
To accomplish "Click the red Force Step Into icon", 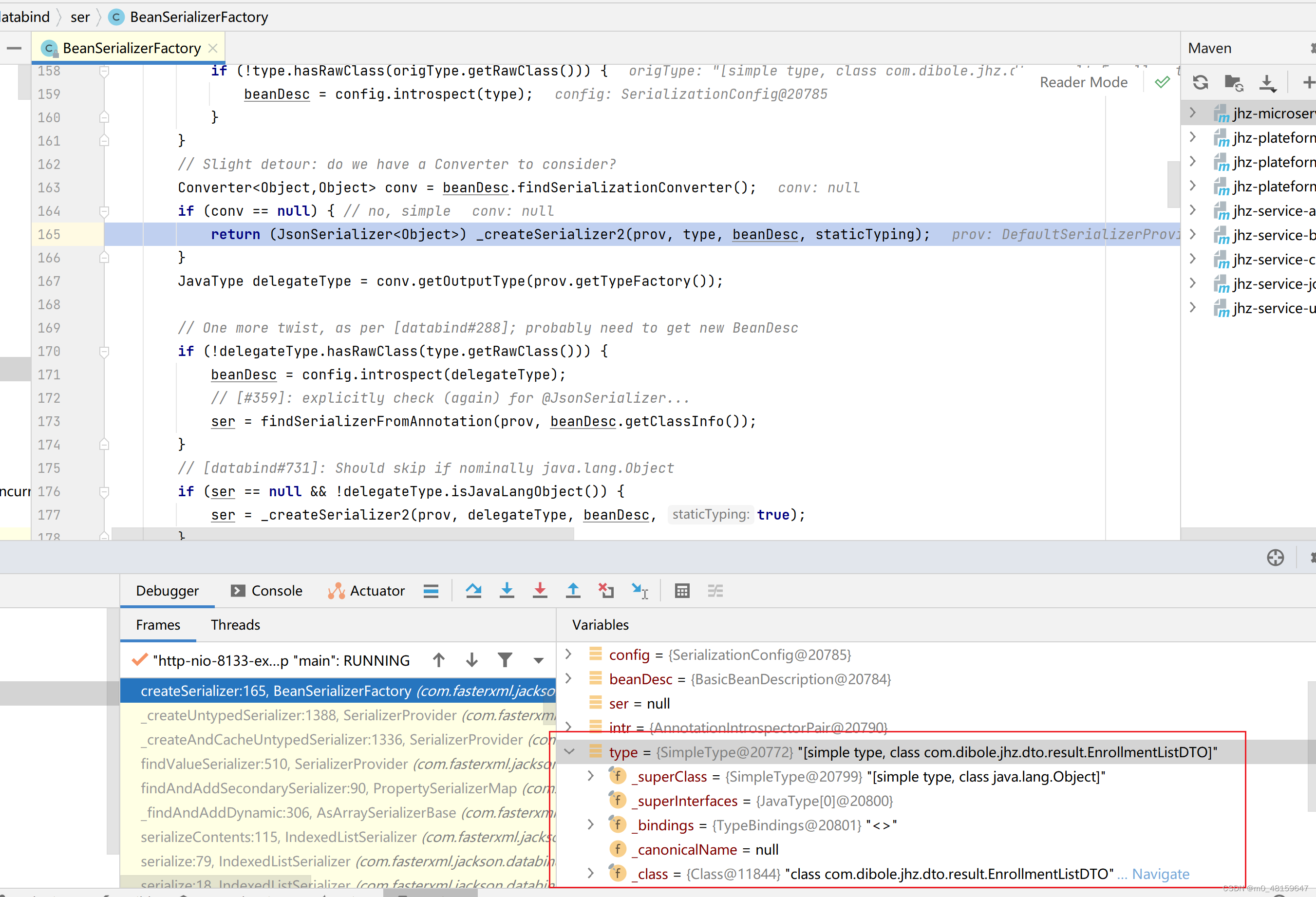I will tap(540, 591).
